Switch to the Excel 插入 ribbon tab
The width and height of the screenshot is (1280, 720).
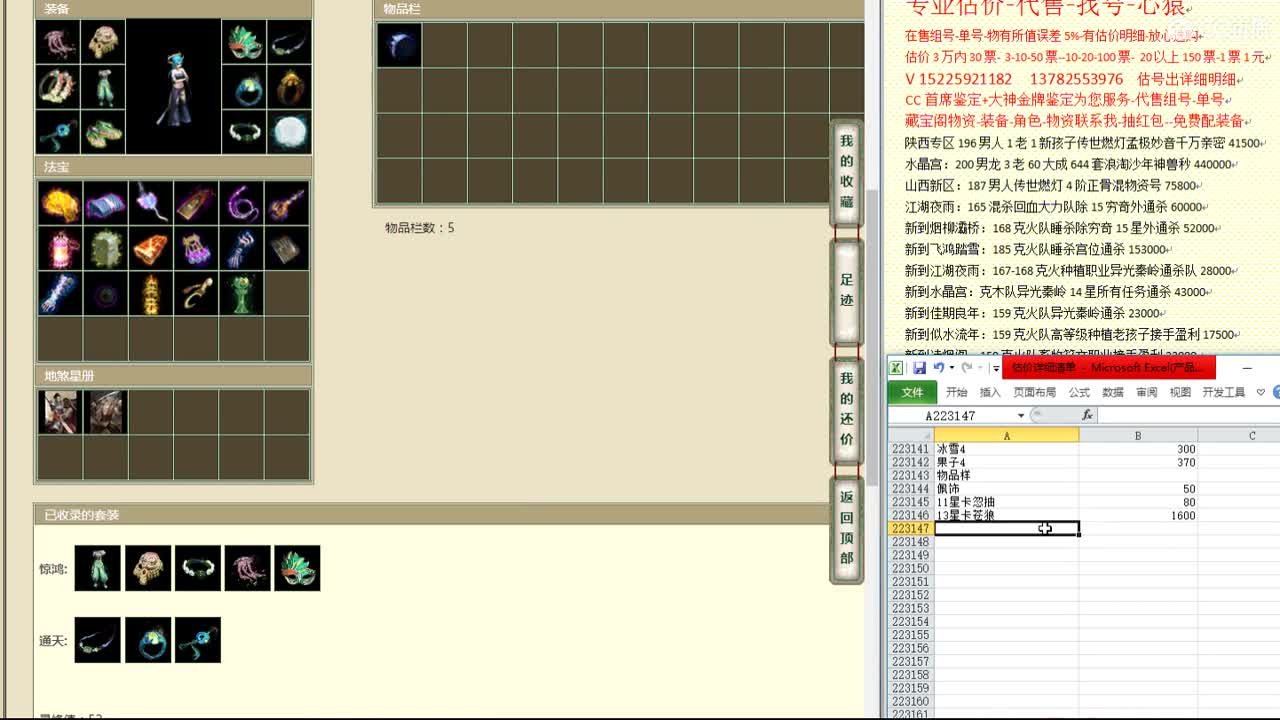click(x=990, y=392)
